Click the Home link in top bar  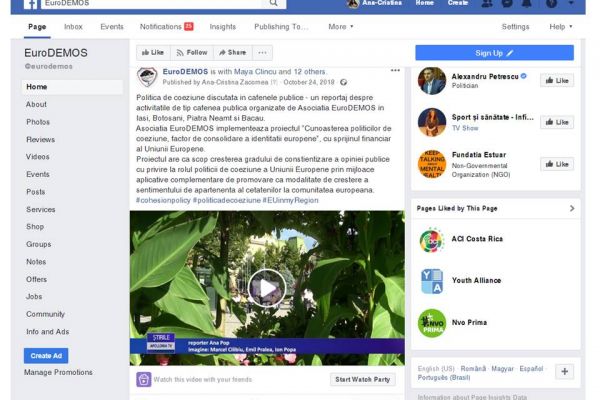[424, 3]
